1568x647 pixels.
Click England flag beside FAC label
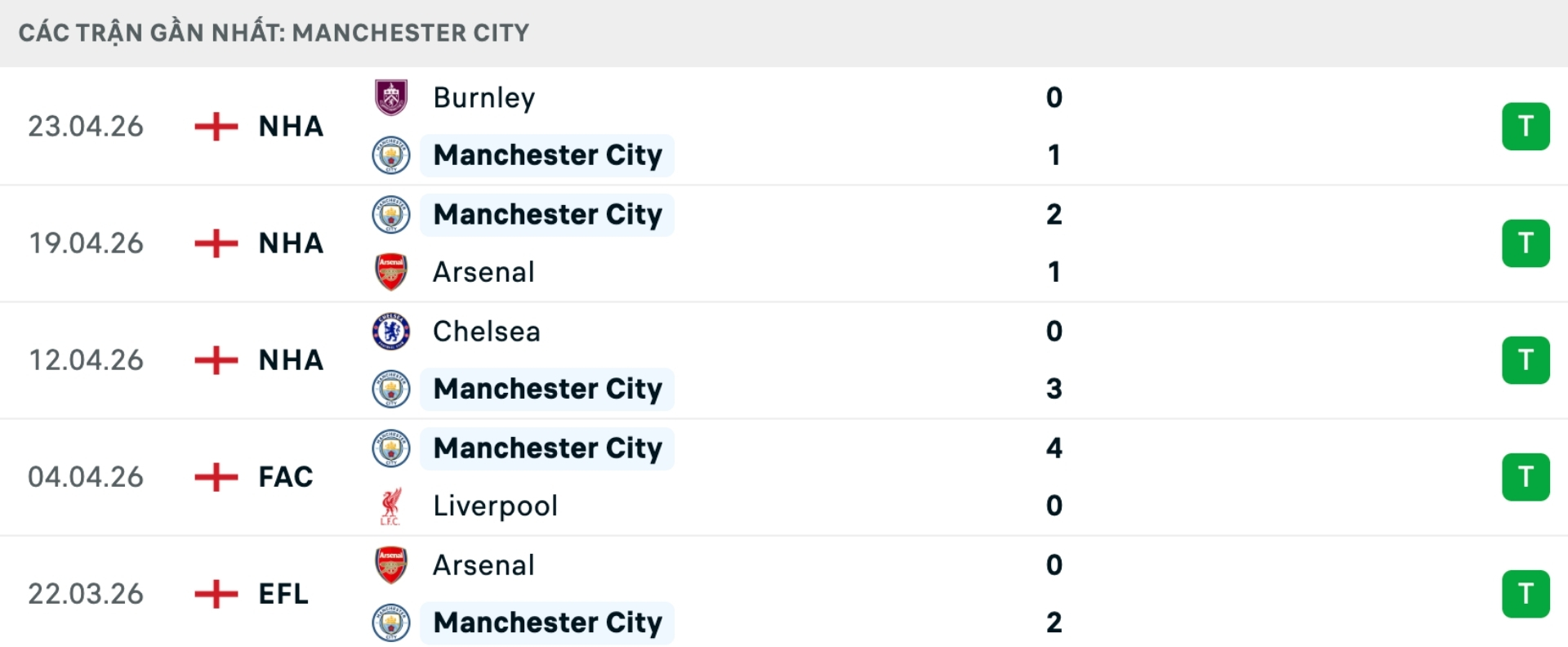216,477
